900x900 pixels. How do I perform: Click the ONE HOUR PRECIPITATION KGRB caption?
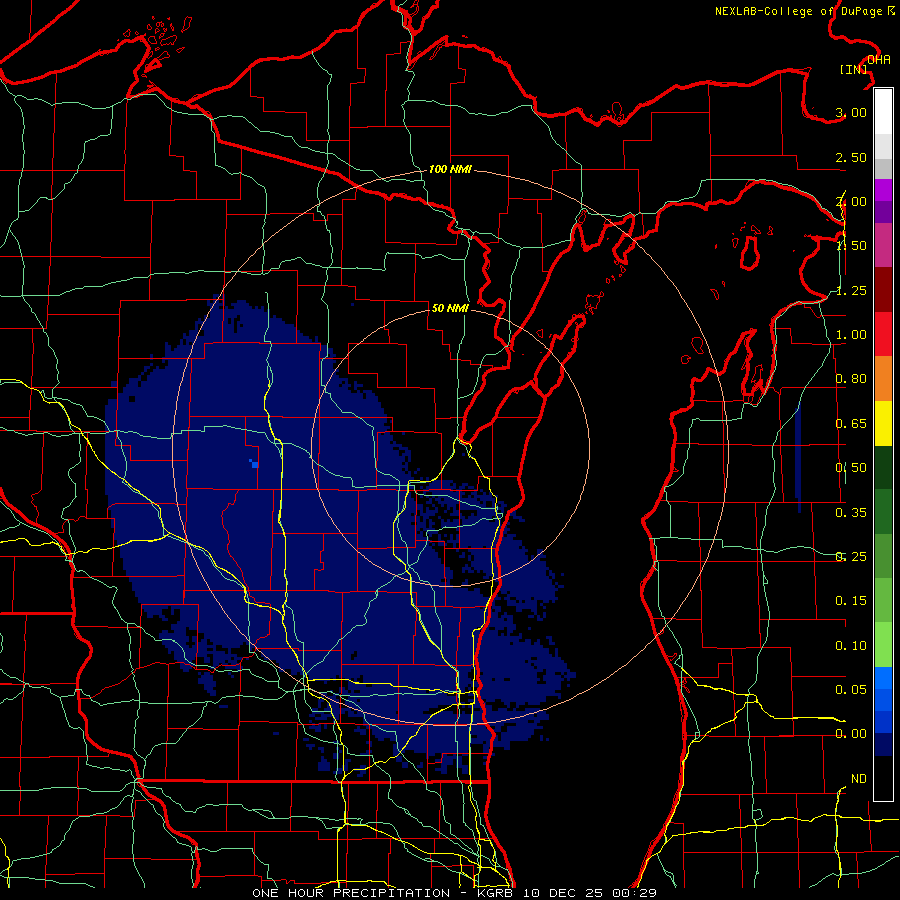[454, 893]
